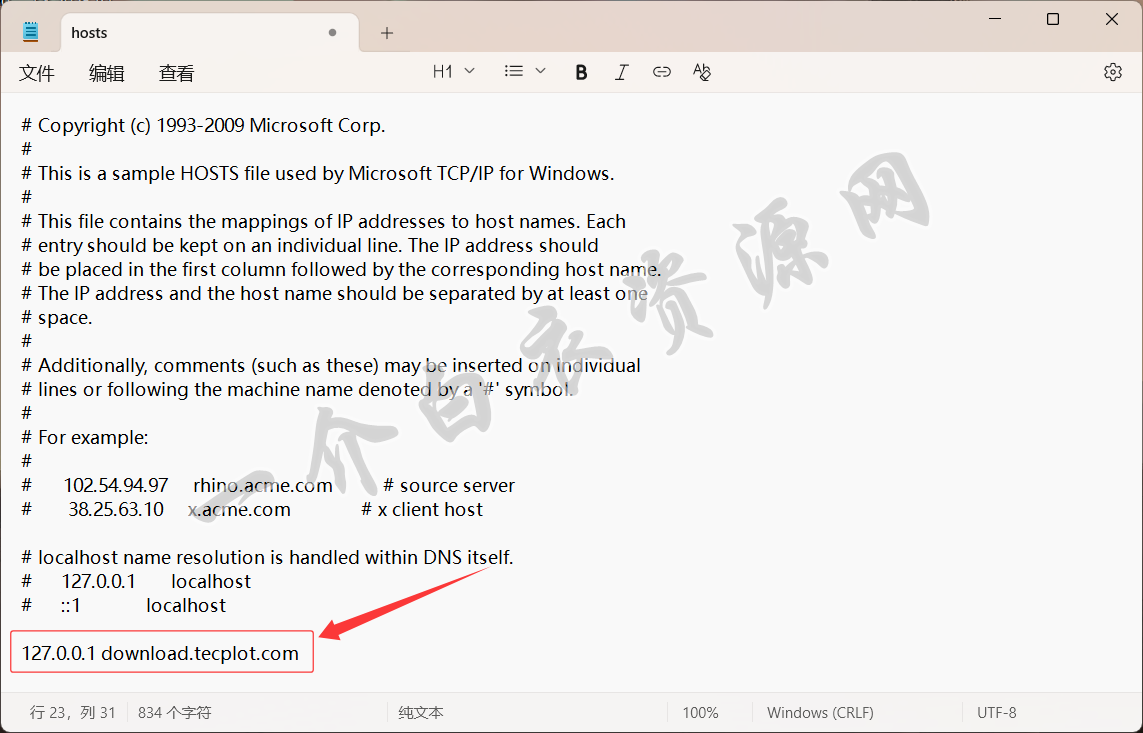Add a new tab with plus button

coord(387,33)
